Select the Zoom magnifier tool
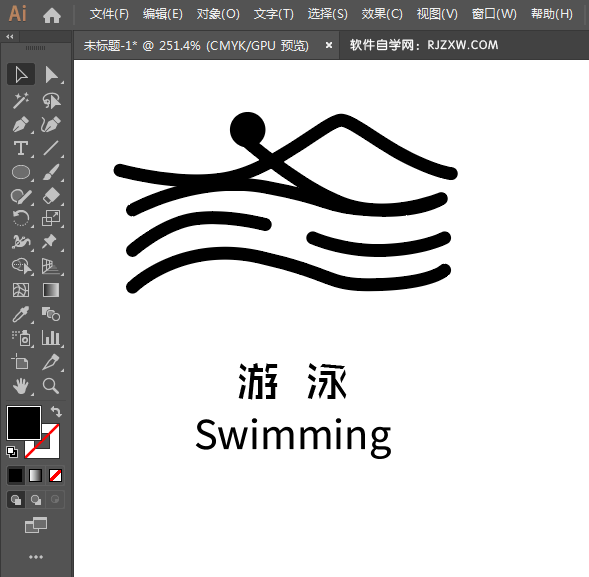 click(x=51, y=386)
